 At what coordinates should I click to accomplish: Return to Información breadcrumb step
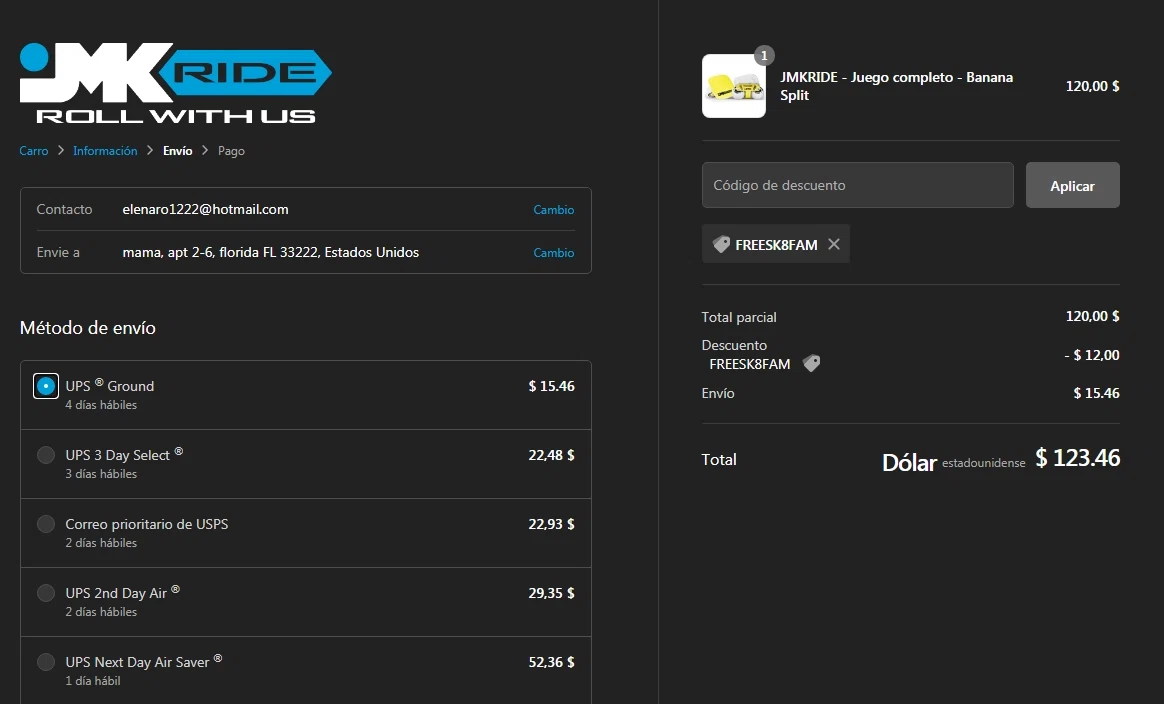click(x=105, y=151)
